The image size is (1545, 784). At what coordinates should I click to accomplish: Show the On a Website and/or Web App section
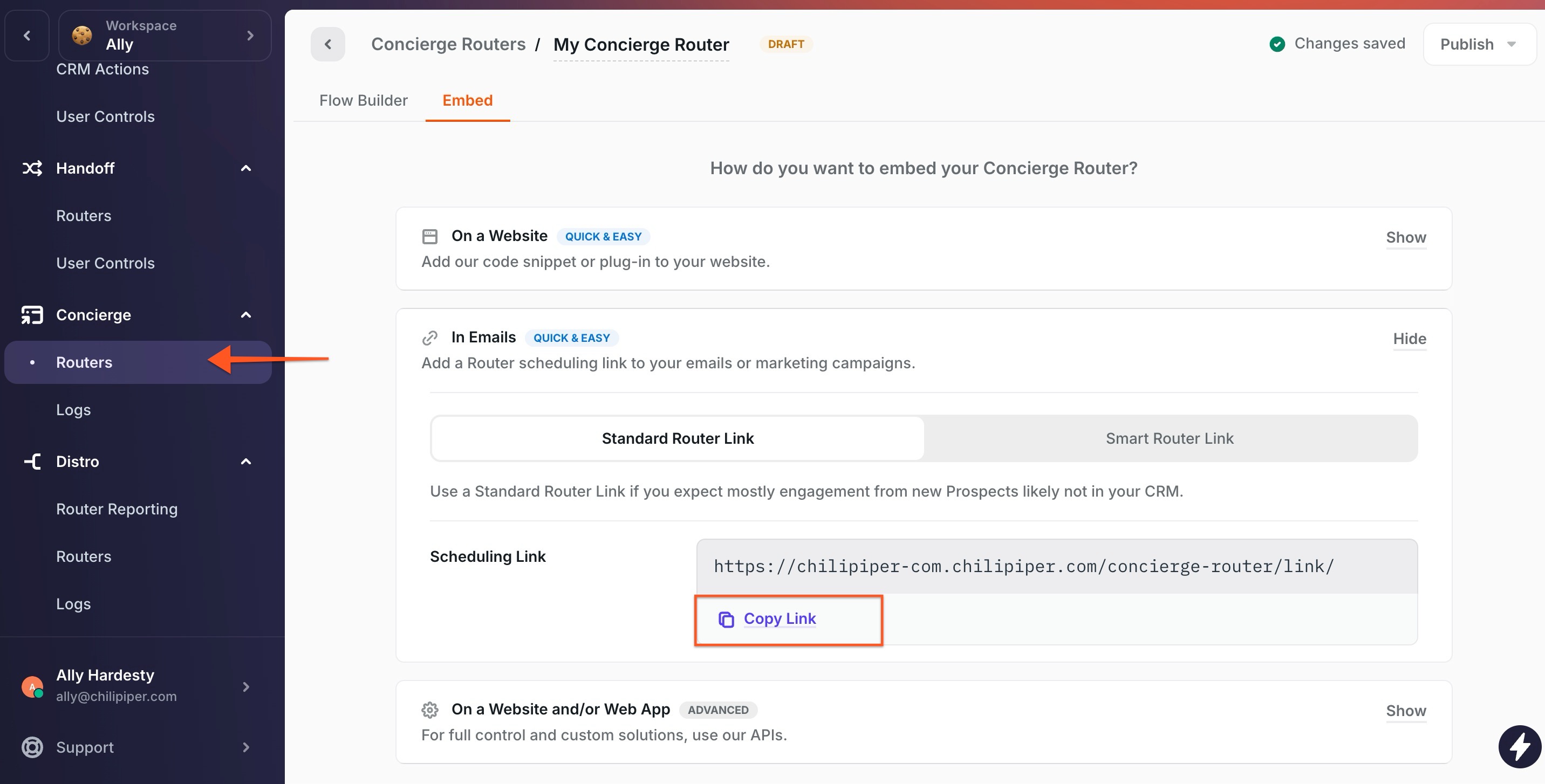pyautogui.click(x=1406, y=711)
